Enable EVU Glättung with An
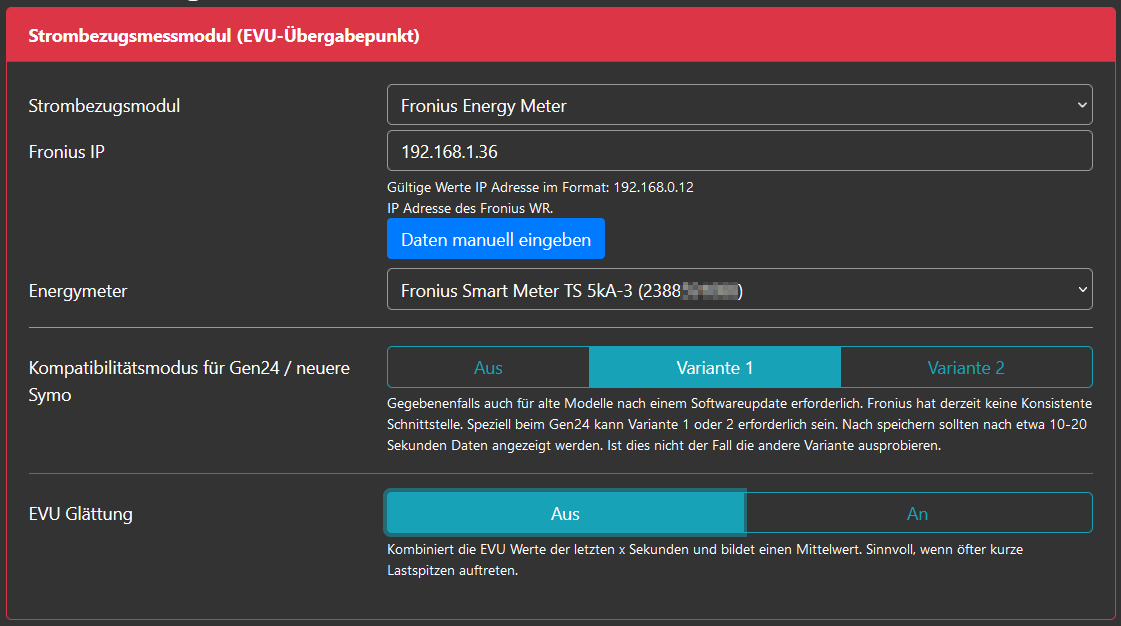 (917, 513)
